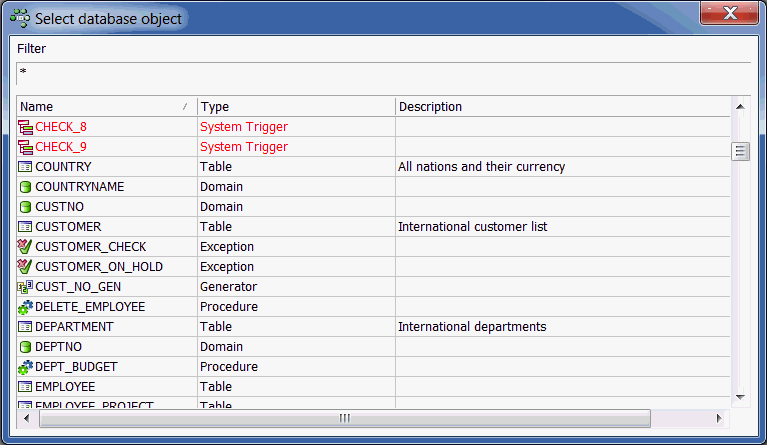Screen dimensions: 767x445
Task: Select the EMPLOYEE name cell
Action: pos(65,387)
